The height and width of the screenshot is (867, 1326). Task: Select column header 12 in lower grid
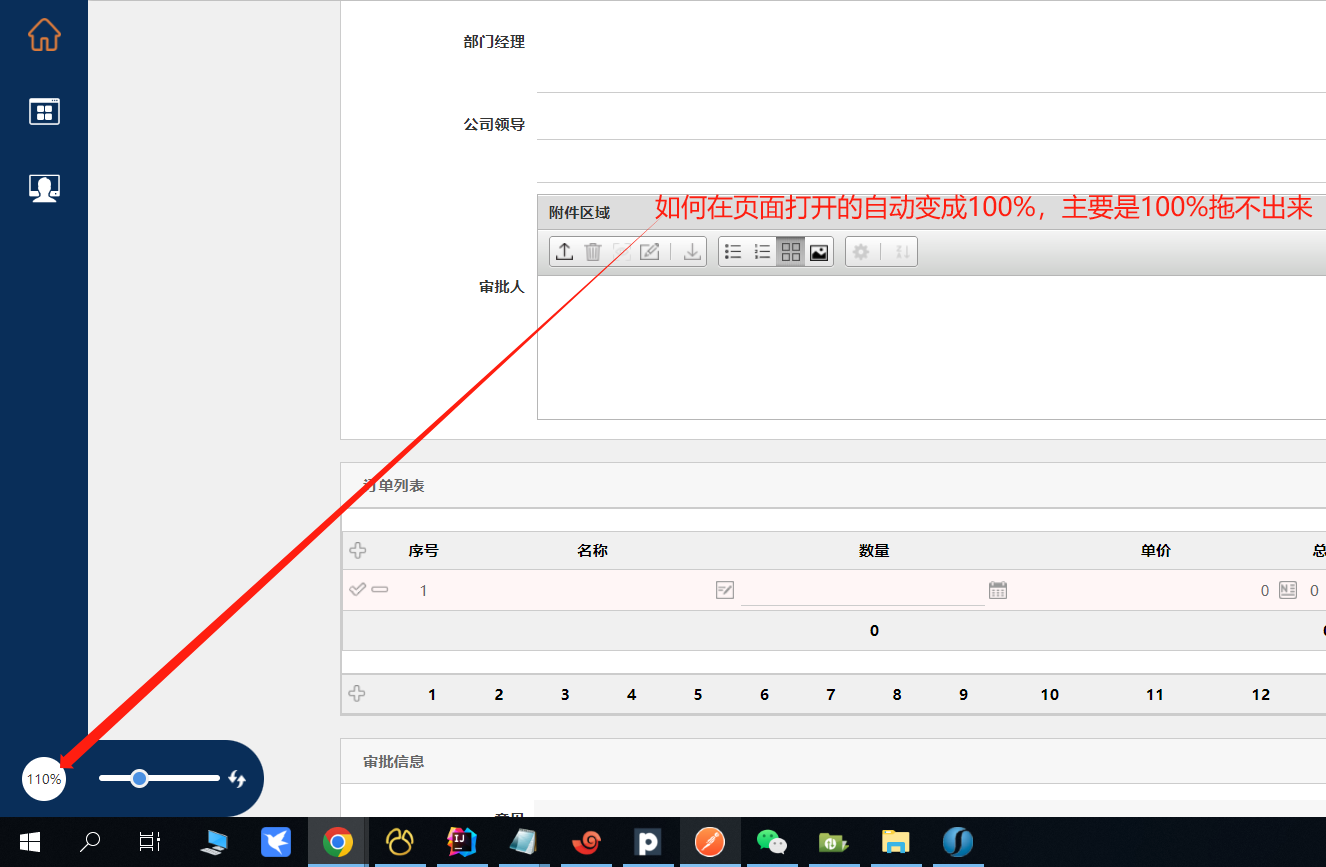1261,694
